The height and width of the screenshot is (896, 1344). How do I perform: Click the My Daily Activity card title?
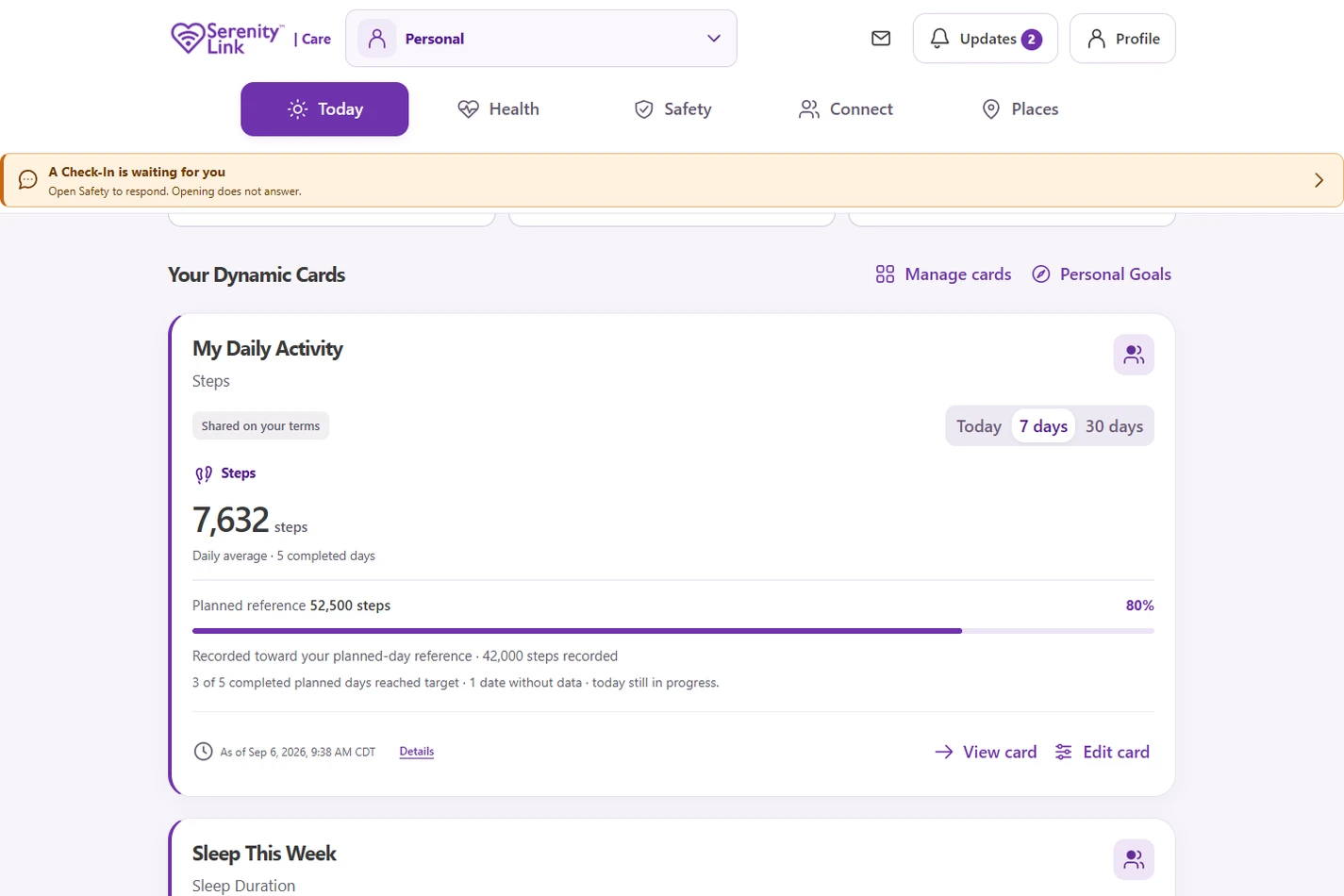(x=268, y=349)
